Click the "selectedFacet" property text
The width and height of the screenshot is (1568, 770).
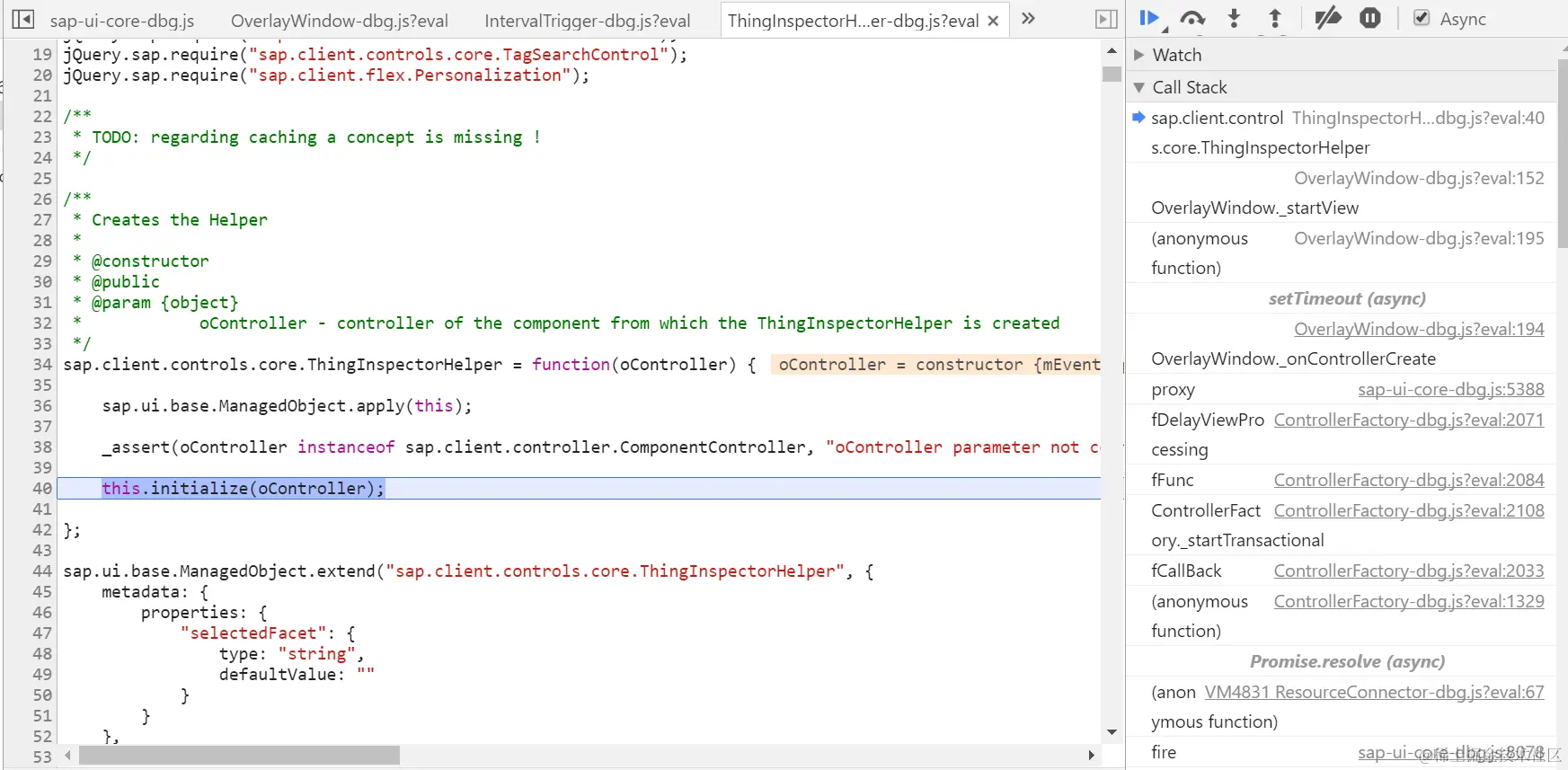pos(253,633)
